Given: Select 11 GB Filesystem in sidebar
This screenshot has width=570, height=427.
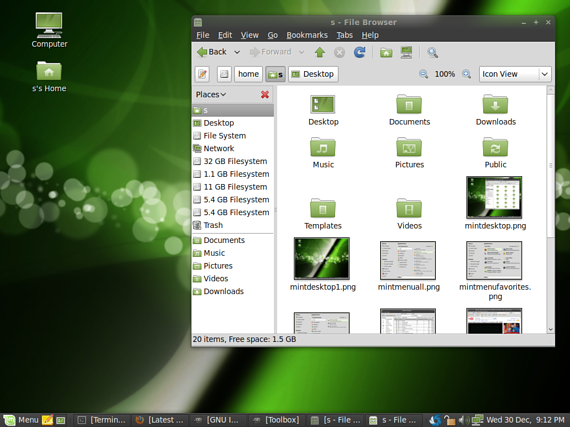Looking at the screenshot, I should pos(233,187).
